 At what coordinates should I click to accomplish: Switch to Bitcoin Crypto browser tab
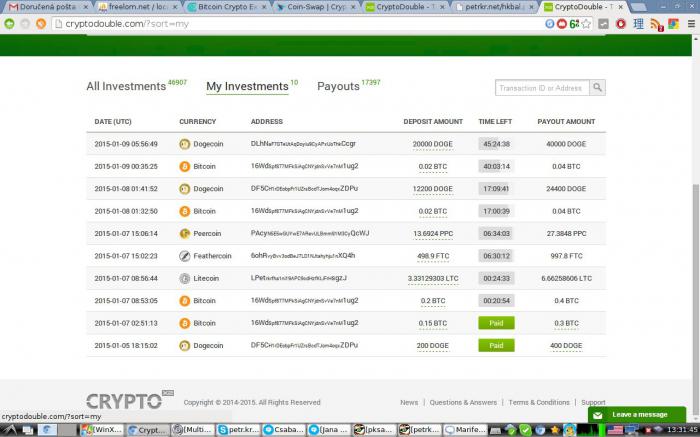coord(228,7)
